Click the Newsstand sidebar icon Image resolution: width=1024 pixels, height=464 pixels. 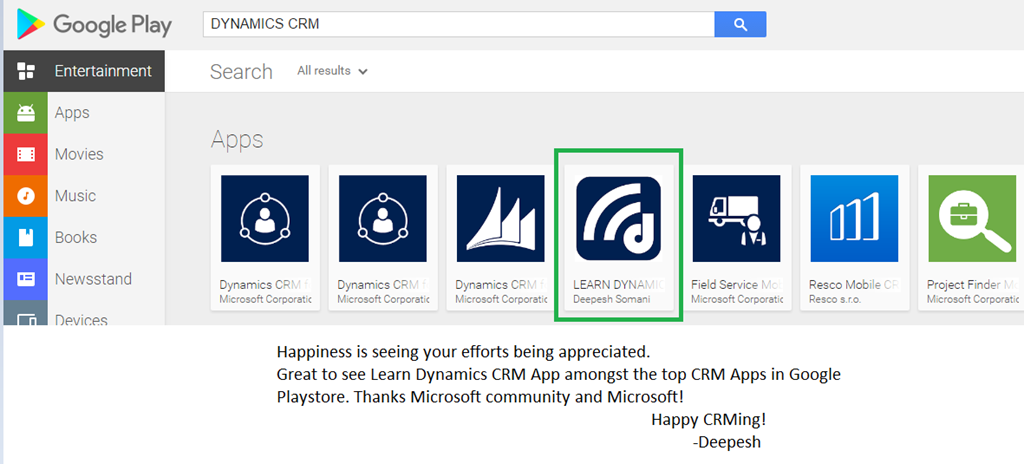(26, 279)
